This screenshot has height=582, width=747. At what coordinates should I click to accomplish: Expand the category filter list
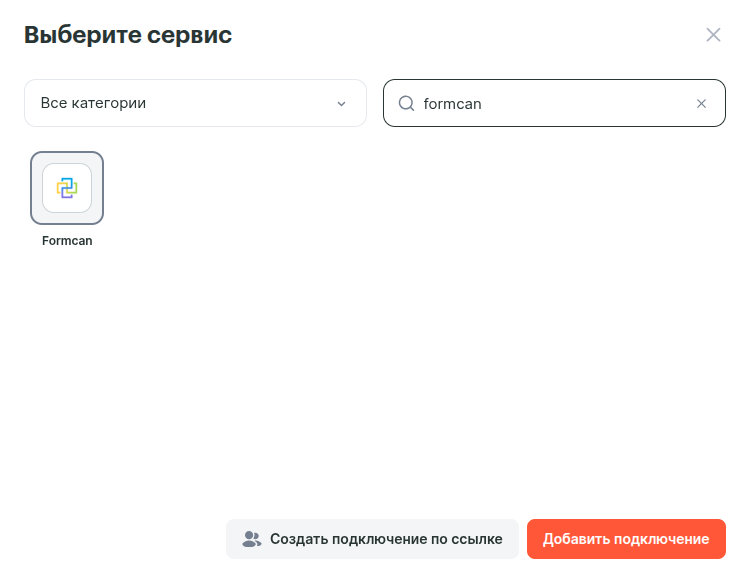195,103
